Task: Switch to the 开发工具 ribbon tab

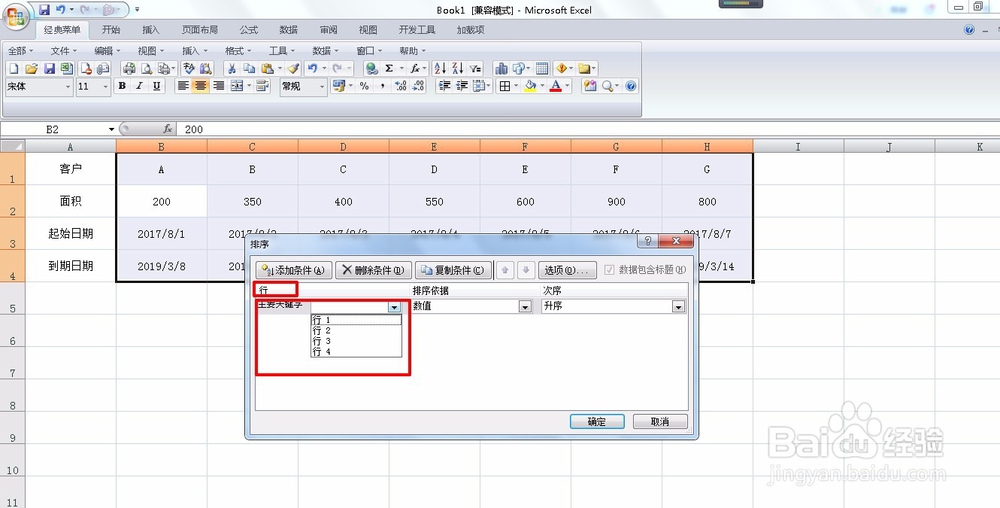Action: pyautogui.click(x=417, y=30)
